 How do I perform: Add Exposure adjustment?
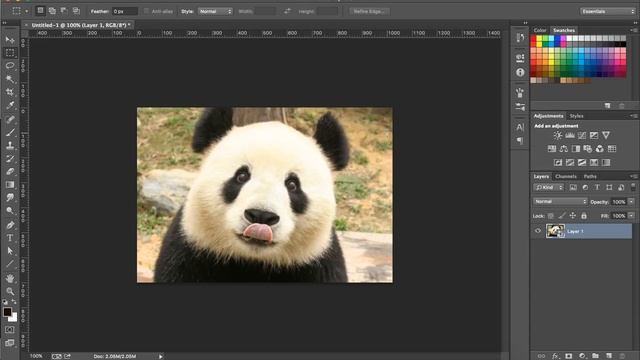click(x=594, y=136)
